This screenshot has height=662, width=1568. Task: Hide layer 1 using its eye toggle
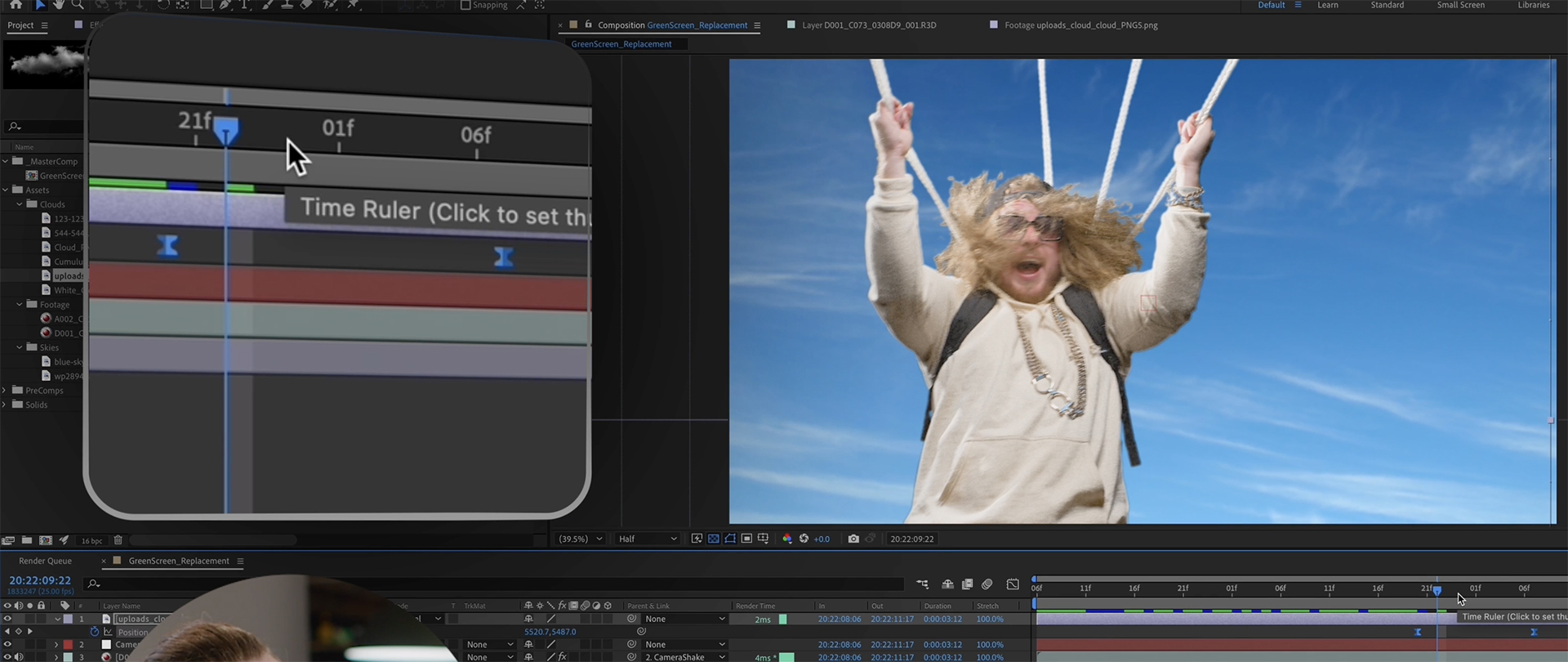tap(7, 619)
